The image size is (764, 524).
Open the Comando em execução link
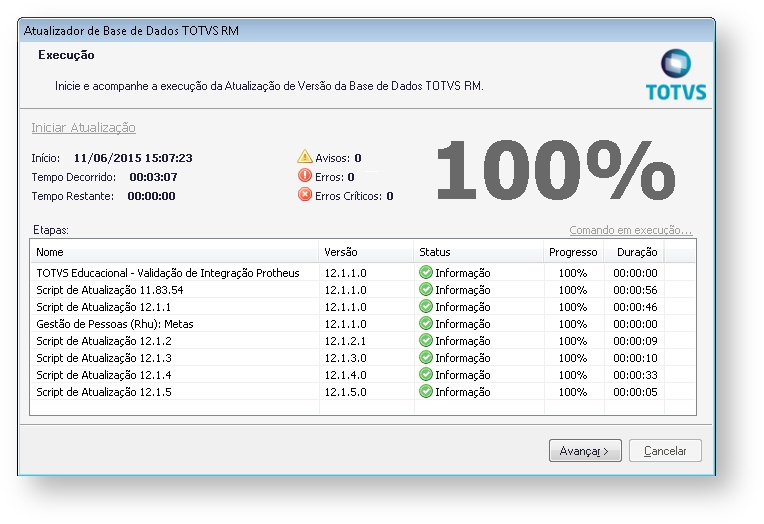tap(630, 230)
